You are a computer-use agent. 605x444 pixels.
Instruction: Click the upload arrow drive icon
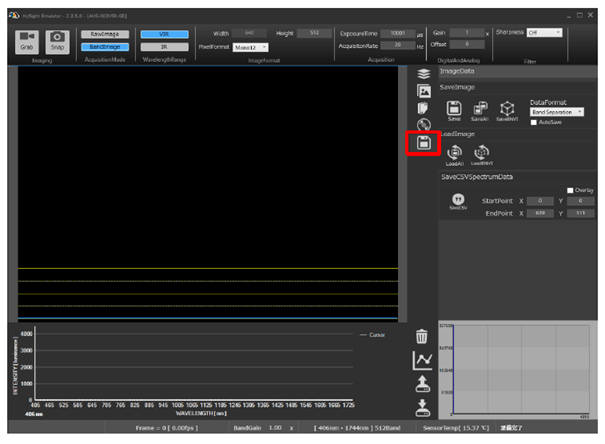click(422, 384)
